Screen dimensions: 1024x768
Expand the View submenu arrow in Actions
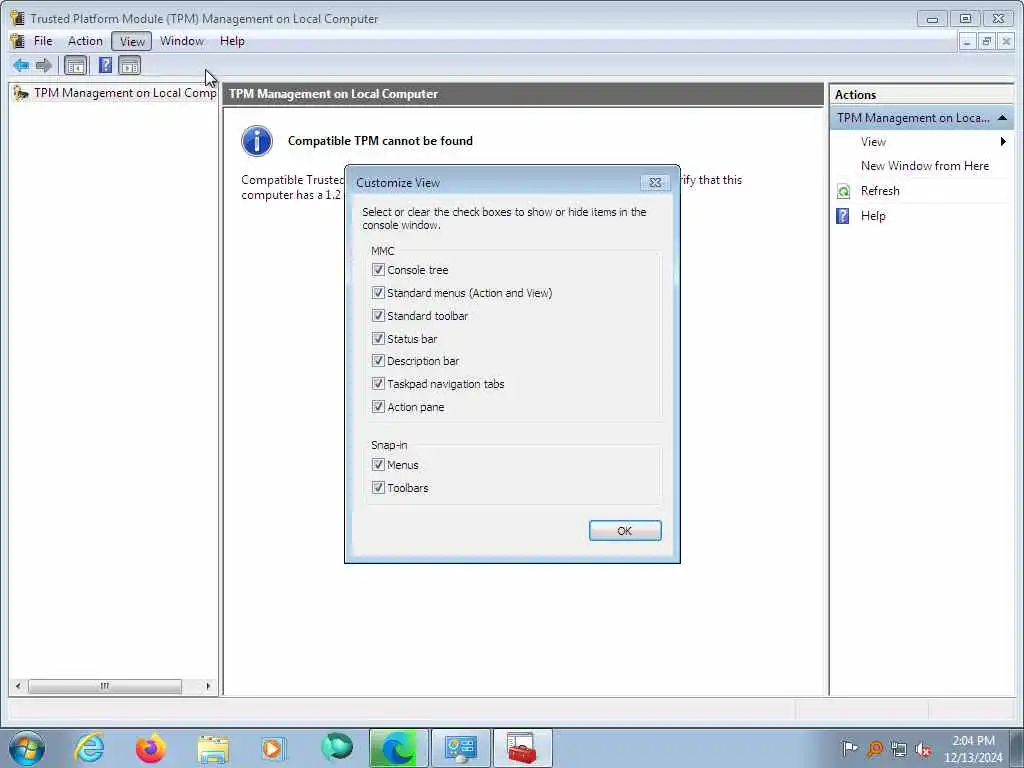(x=1002, y=142)
